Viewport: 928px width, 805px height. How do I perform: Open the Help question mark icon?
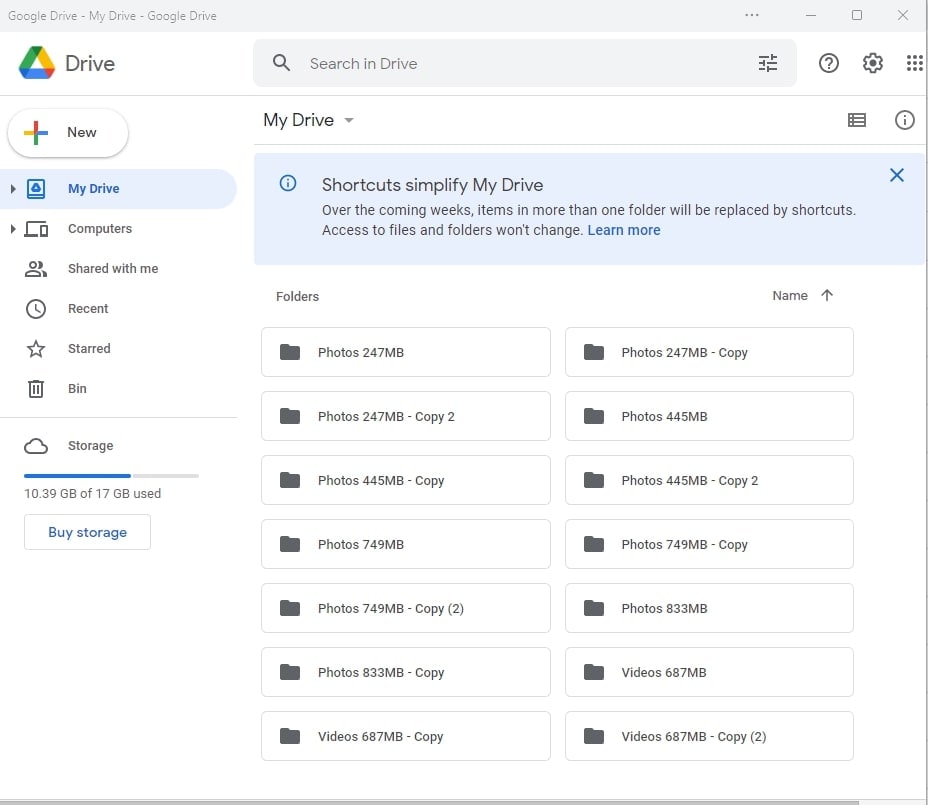(x=829, y=63)
